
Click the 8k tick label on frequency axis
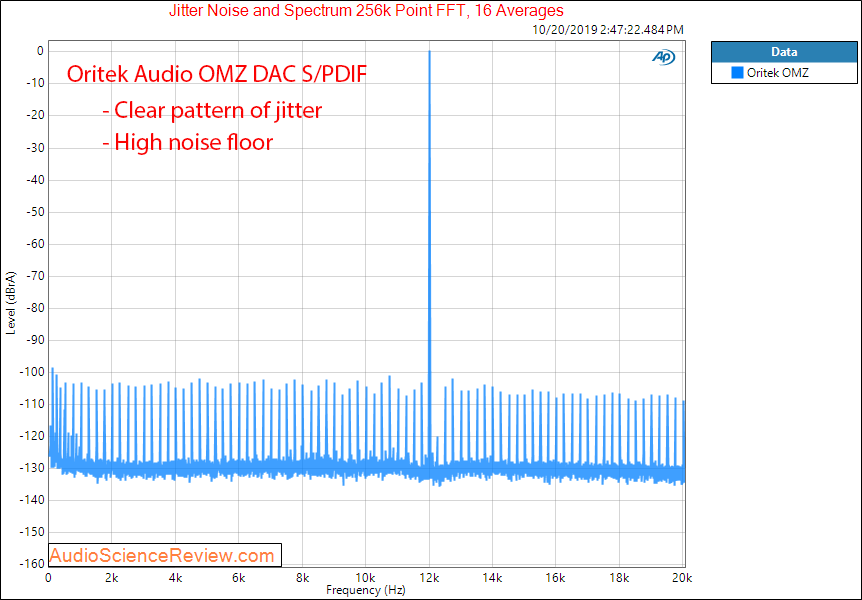pyautogui.click(x=302, y=578)
